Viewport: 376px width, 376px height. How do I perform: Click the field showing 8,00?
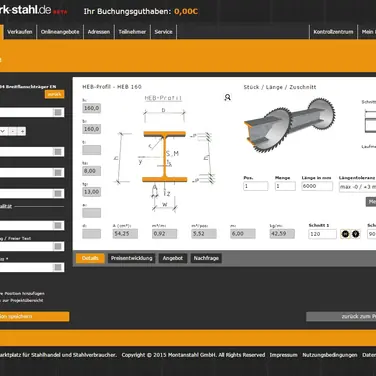click(92, 171)
